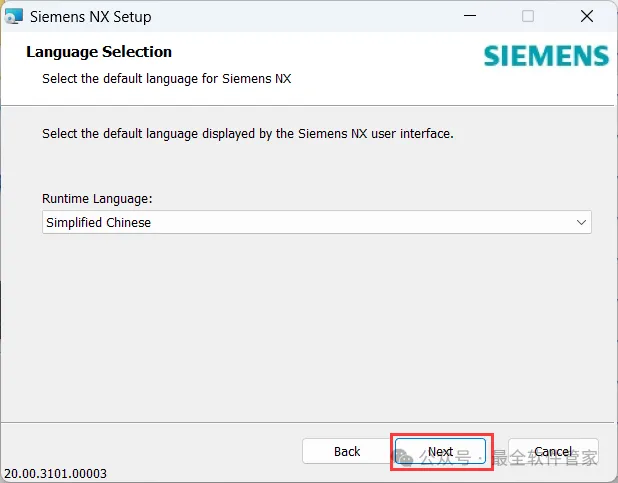
Task: Click the 'Language Selection' heading
Action: 99,52
